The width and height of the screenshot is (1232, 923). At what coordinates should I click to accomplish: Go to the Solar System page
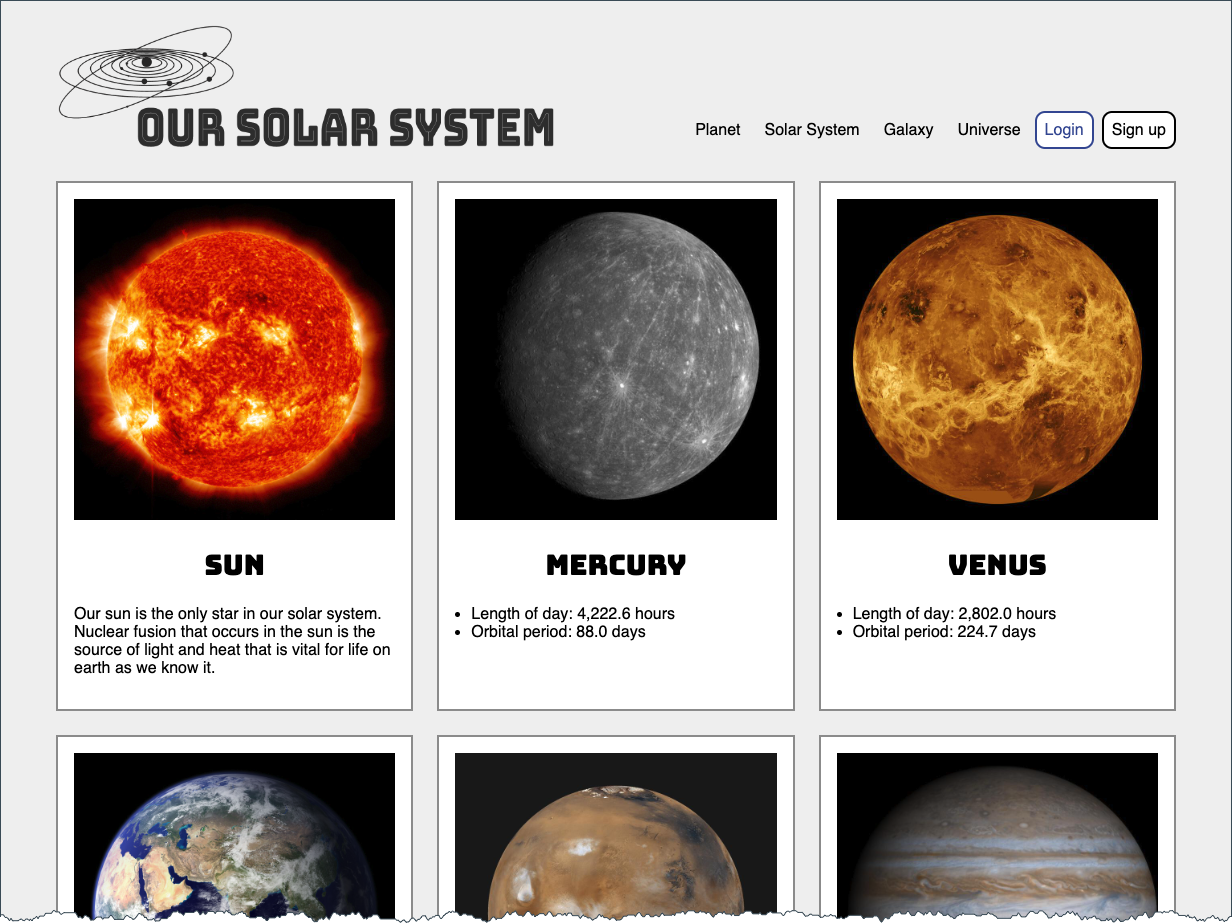click(x=811, y=130)
